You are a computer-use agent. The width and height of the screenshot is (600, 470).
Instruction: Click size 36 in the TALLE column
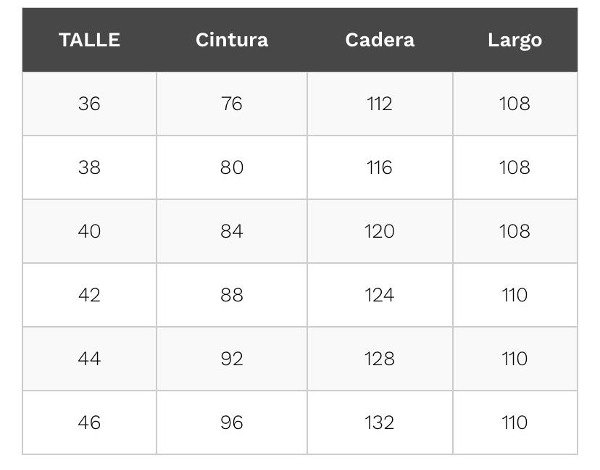pyautogui.click(x=89, y=104)
